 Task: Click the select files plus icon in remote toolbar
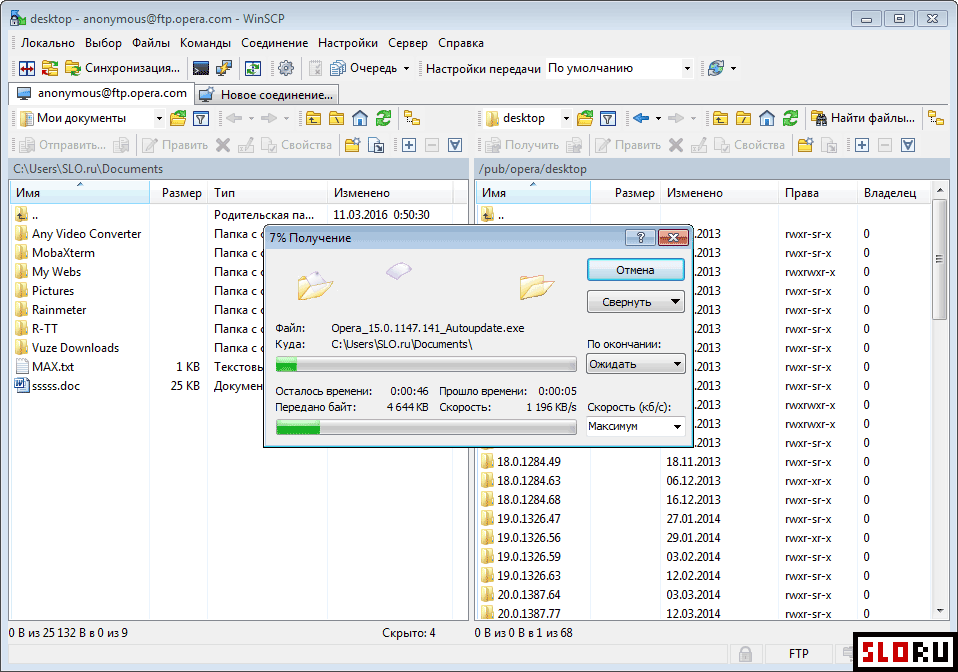pyautogui.click(x=862, y=145)
